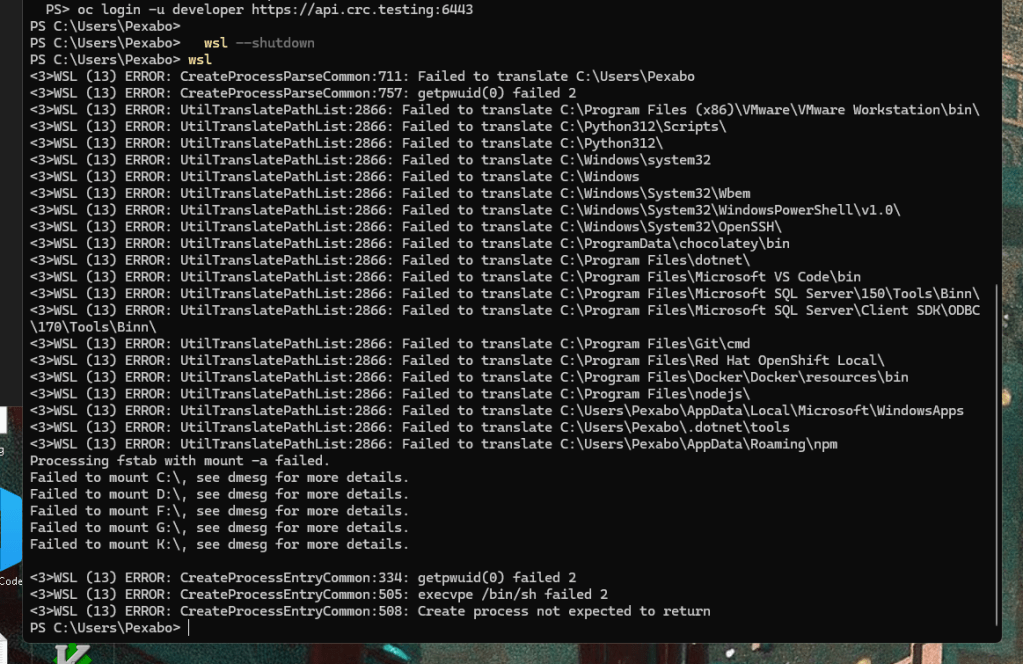Click the 'Failed to mount G:\' line

click(219, 528)
